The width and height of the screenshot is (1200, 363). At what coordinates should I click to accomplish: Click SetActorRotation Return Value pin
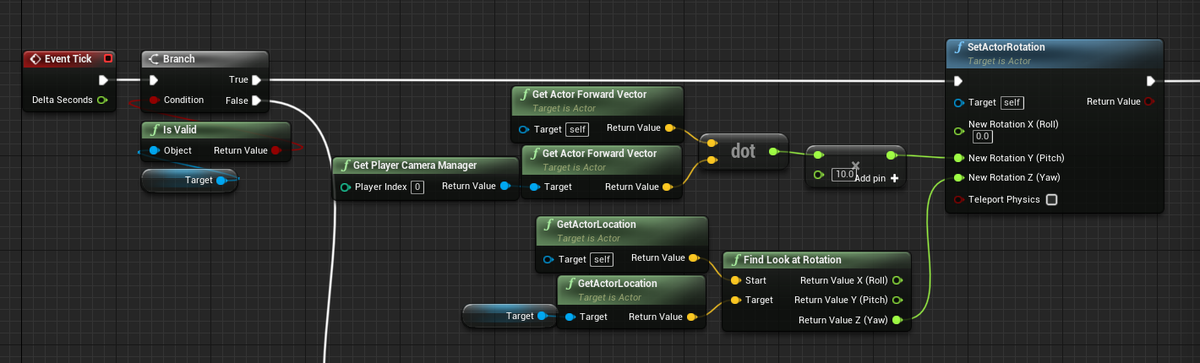tap(1149, 102)
